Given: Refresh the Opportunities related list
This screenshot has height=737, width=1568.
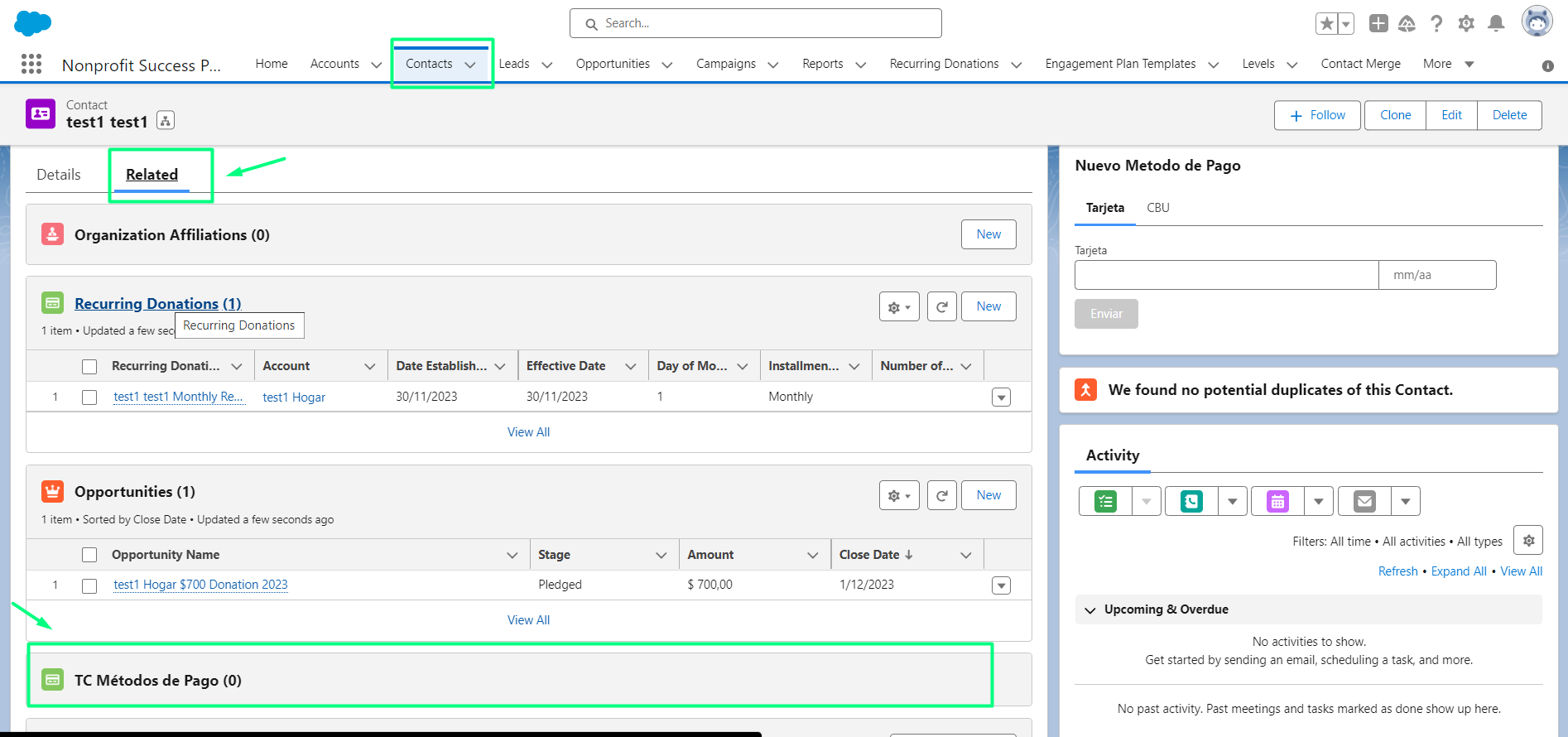Looking at the screenshot, I should coord(942,495).
